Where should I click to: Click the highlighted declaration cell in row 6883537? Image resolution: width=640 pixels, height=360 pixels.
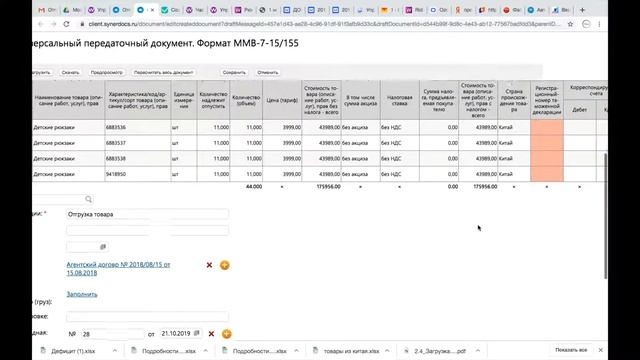pos(547,143)
